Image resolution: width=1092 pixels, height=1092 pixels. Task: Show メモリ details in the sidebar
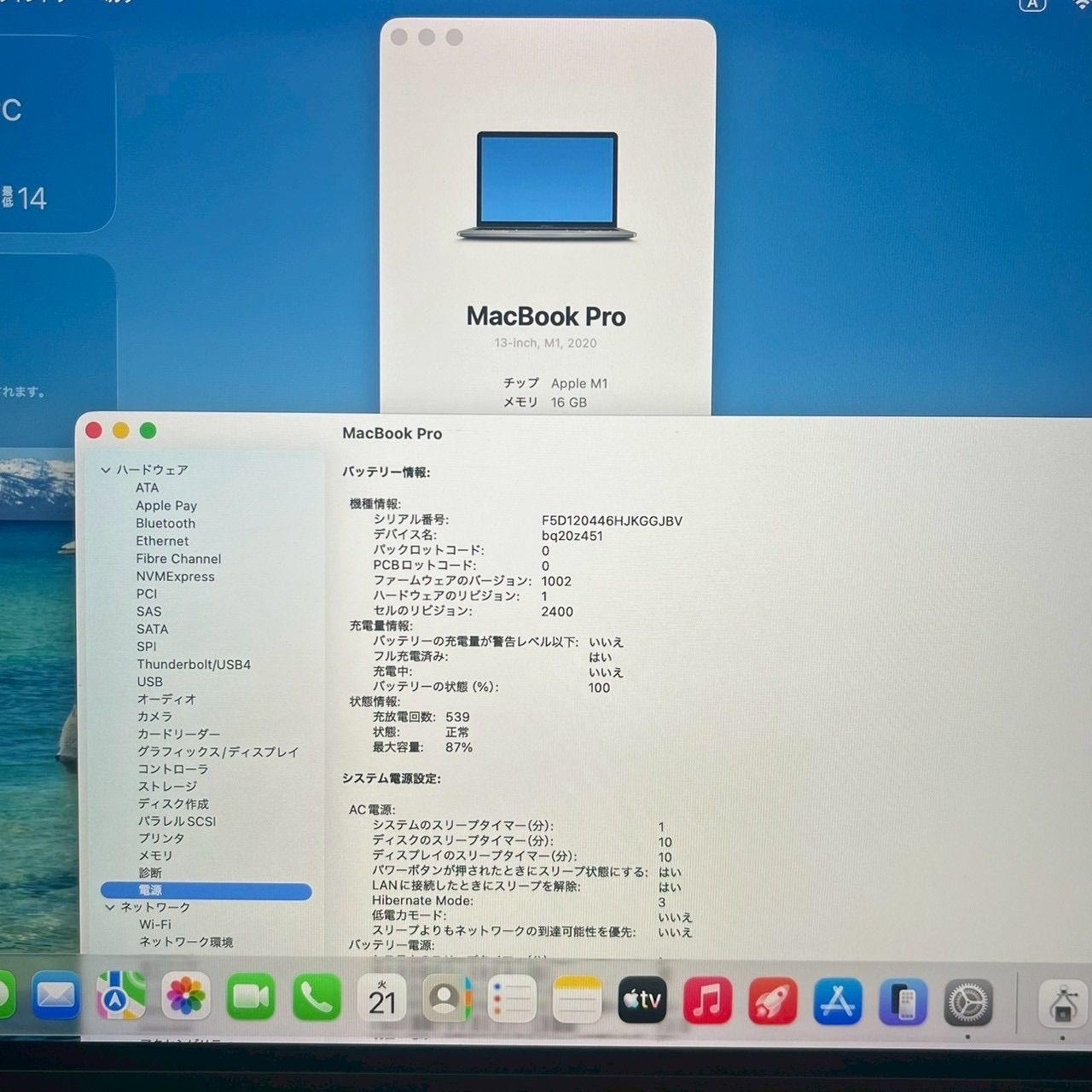click(x=155, y=855)
